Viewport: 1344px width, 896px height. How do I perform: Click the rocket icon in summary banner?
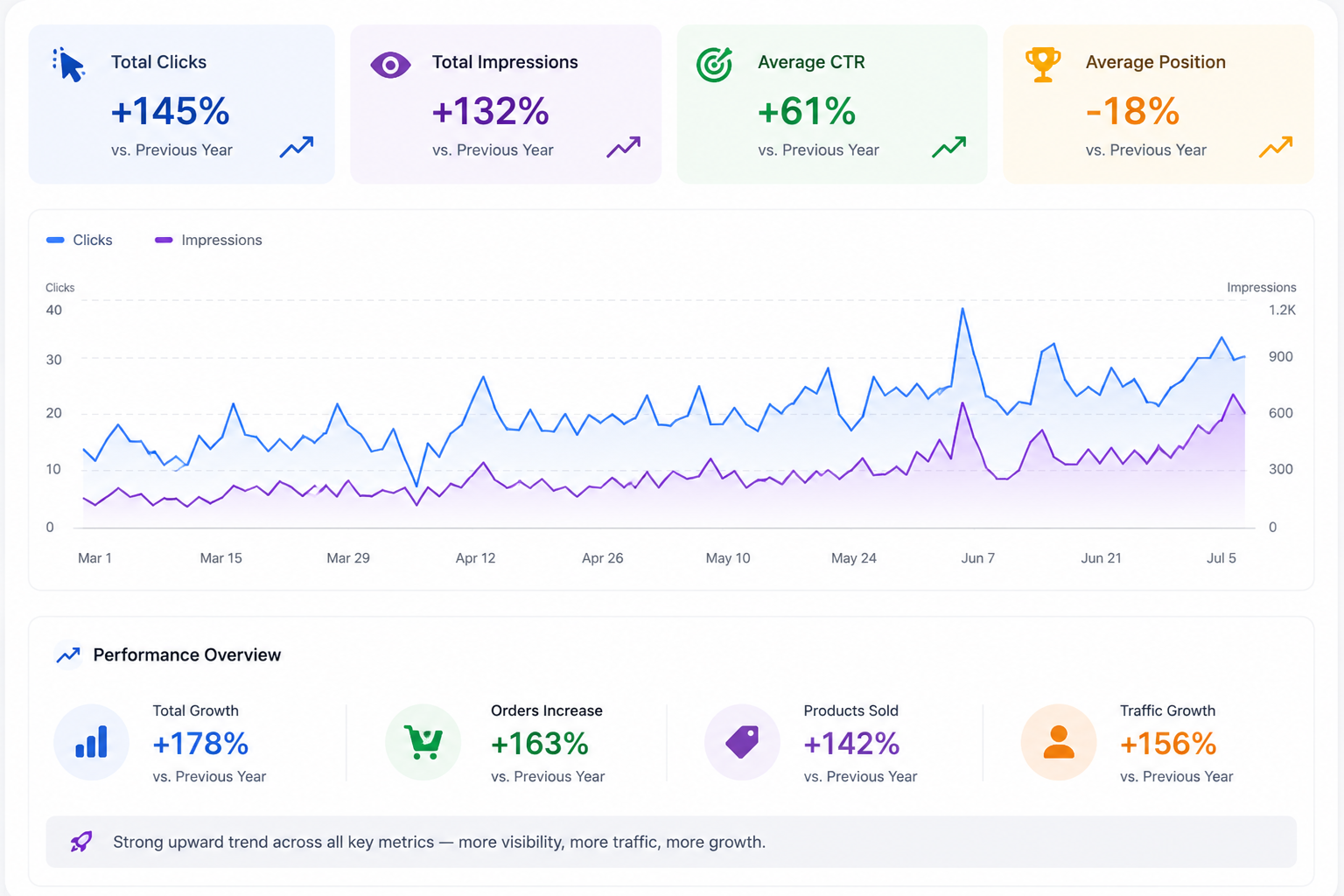pos(81,842)
